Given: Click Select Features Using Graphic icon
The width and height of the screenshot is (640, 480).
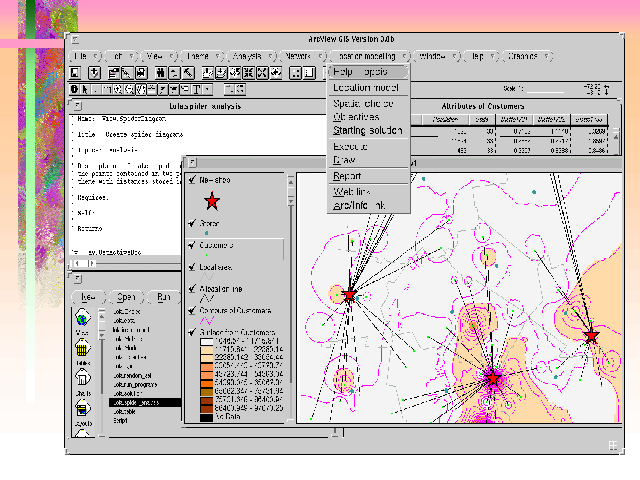Looking at the screenshot, I should tap(296, 73).
